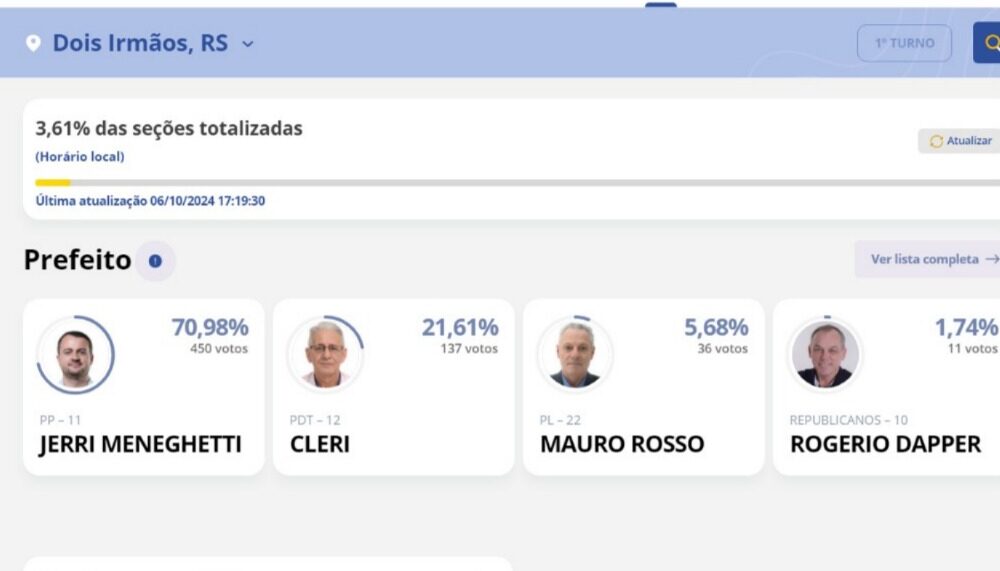Click the refresh icon in Atualizar
The width and height of the screenshot is (1000, 571).
coord(936,141)
